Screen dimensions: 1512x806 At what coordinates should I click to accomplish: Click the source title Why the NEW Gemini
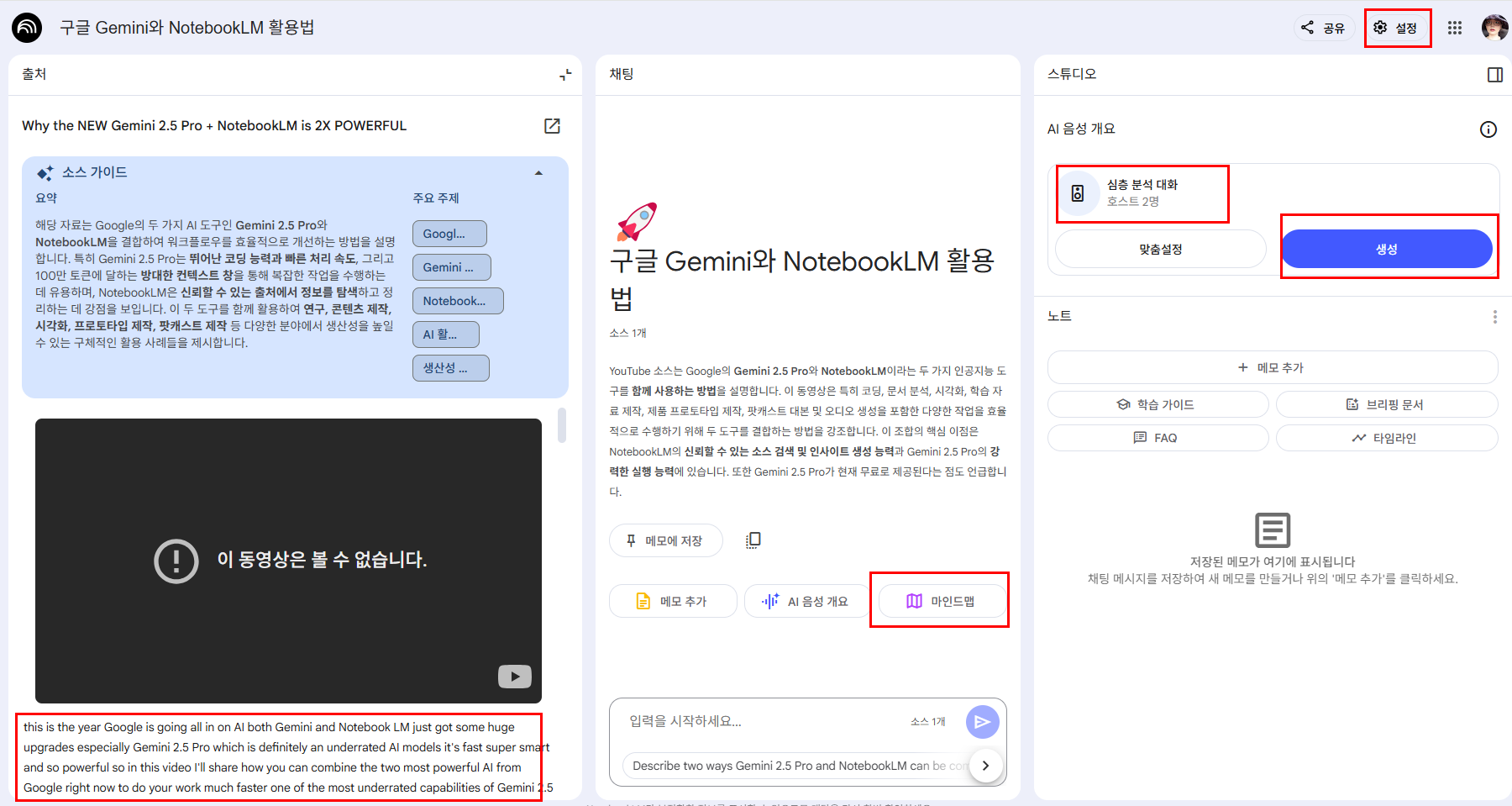pyautogui.click(x=214, y=126)
